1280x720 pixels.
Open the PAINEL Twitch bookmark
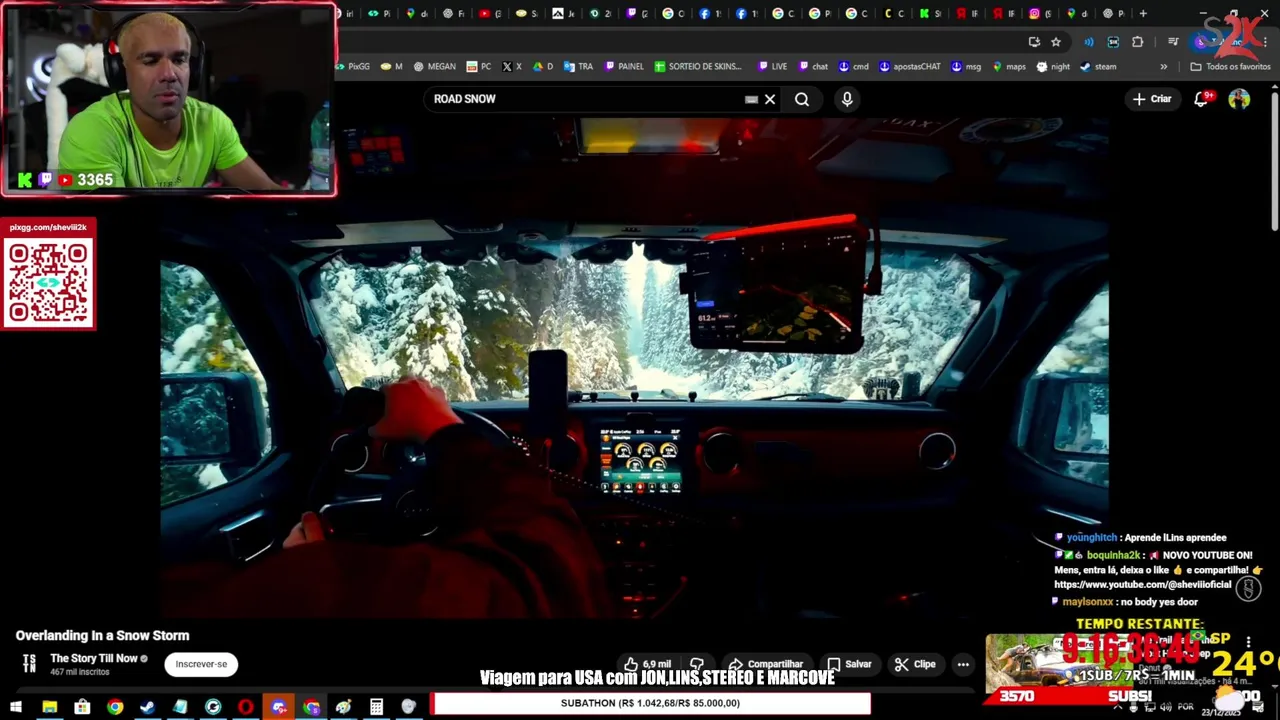point(624,66)
